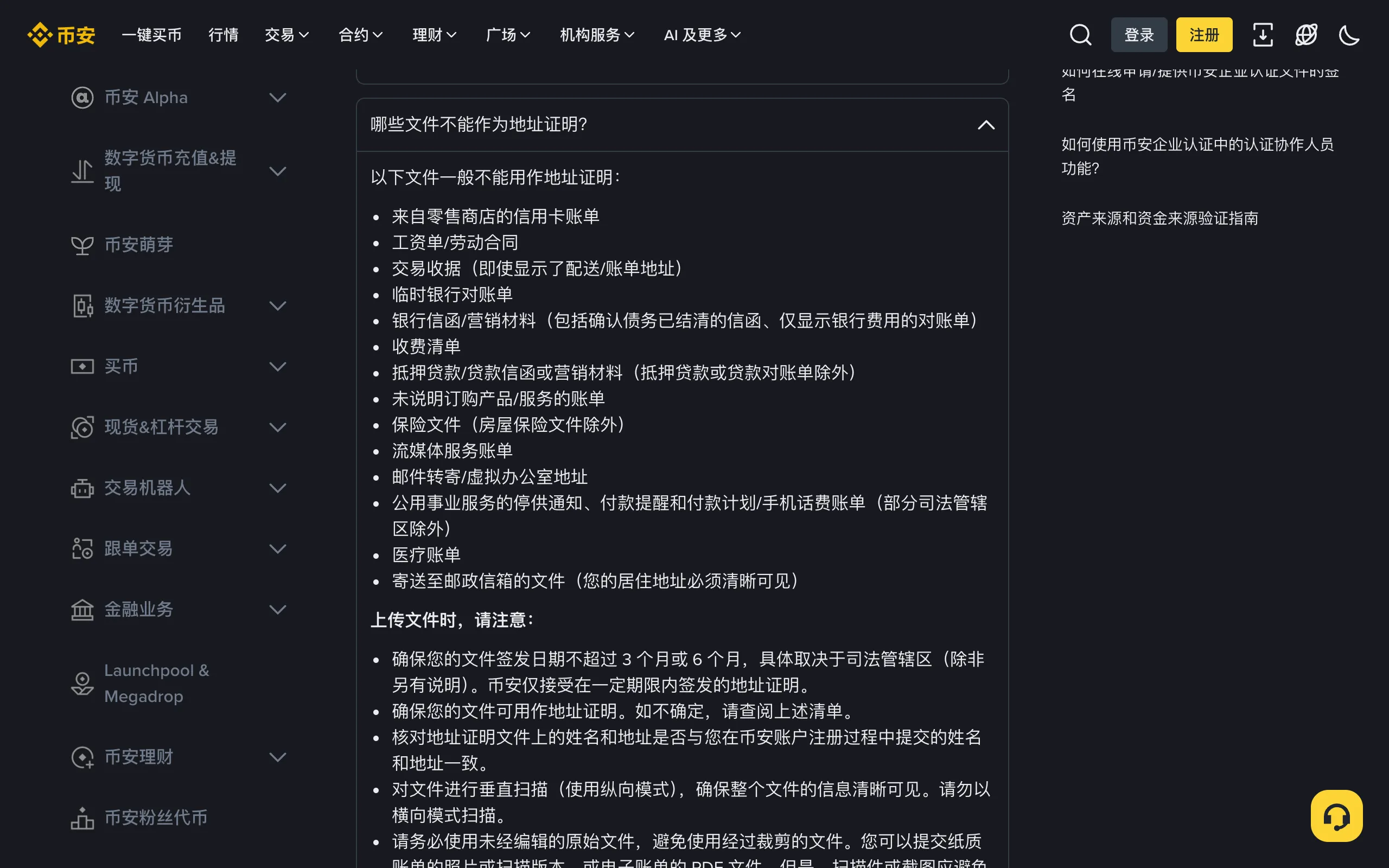Image resolution: width=1389 pixels, height=868 pixels.
Task: Click the 跟单交易 sidebar icon
Action: click(x=82, y=549)
